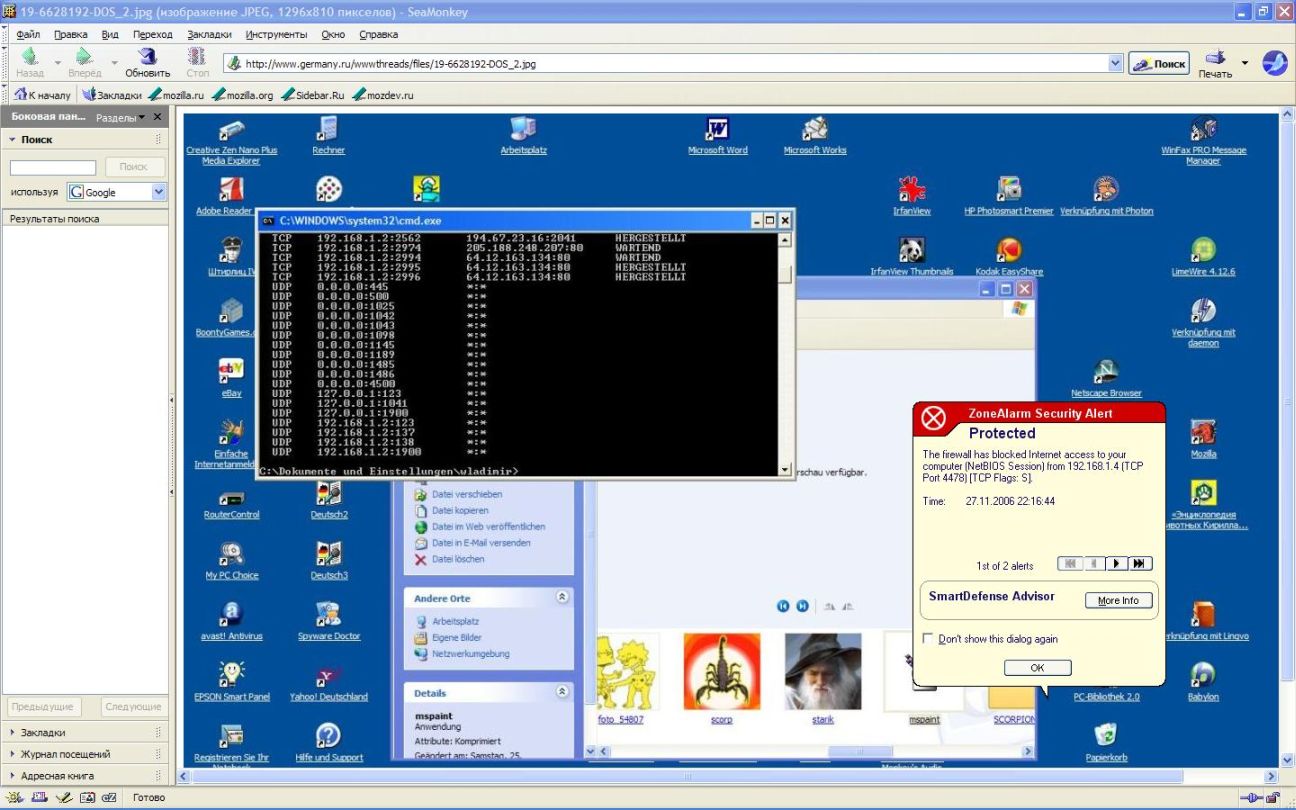Open the Sidebar.Ru bookmark link

click(312, 95)
